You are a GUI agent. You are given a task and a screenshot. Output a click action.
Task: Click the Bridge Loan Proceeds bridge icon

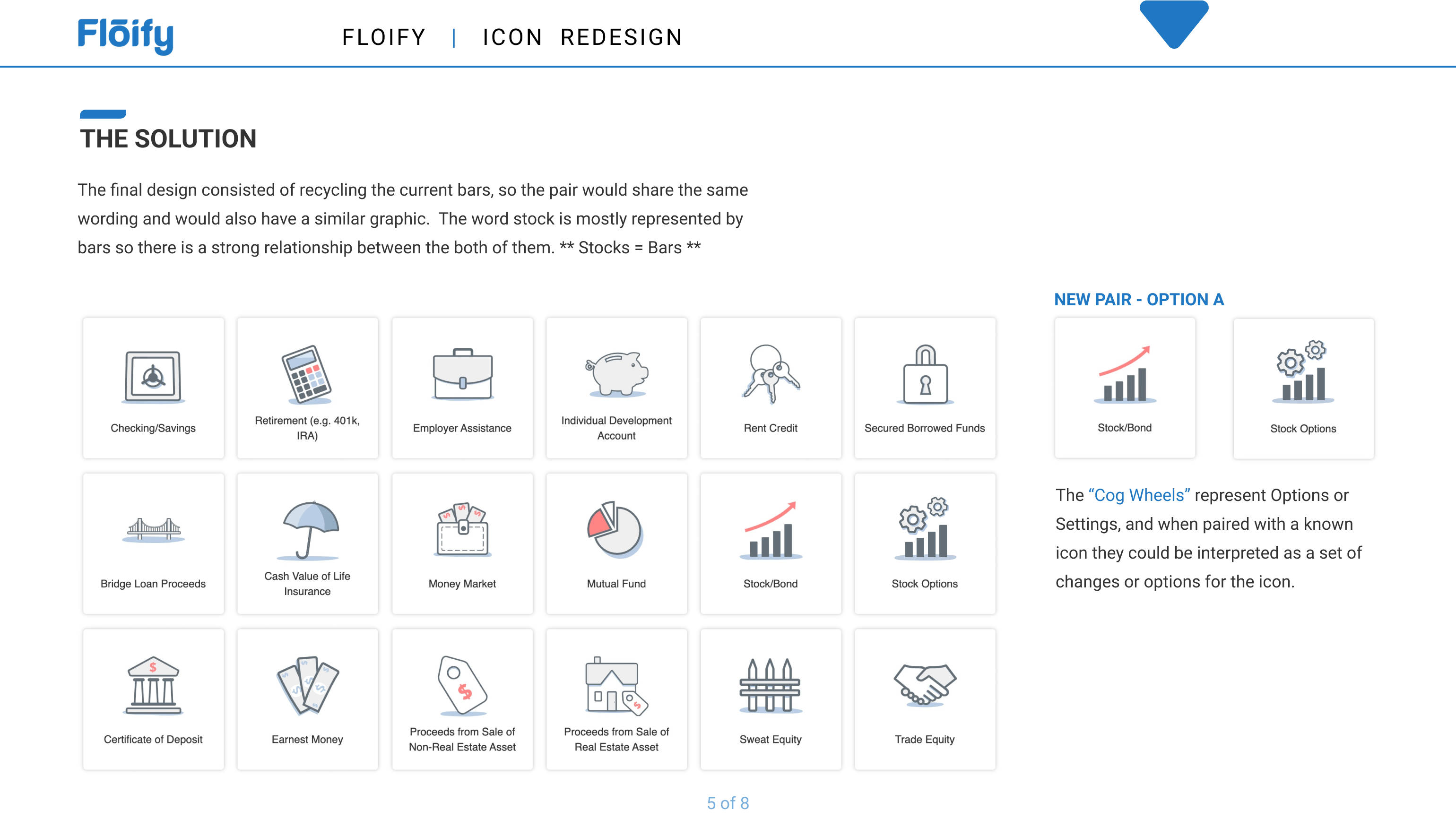tap(153, 530)
